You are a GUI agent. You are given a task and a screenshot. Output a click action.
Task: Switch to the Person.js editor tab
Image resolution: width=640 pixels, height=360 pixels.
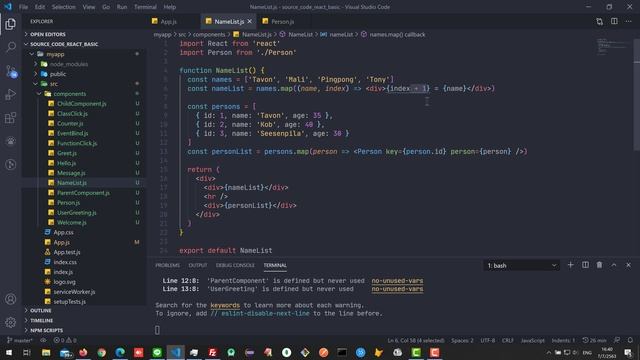tap(282, 21)
